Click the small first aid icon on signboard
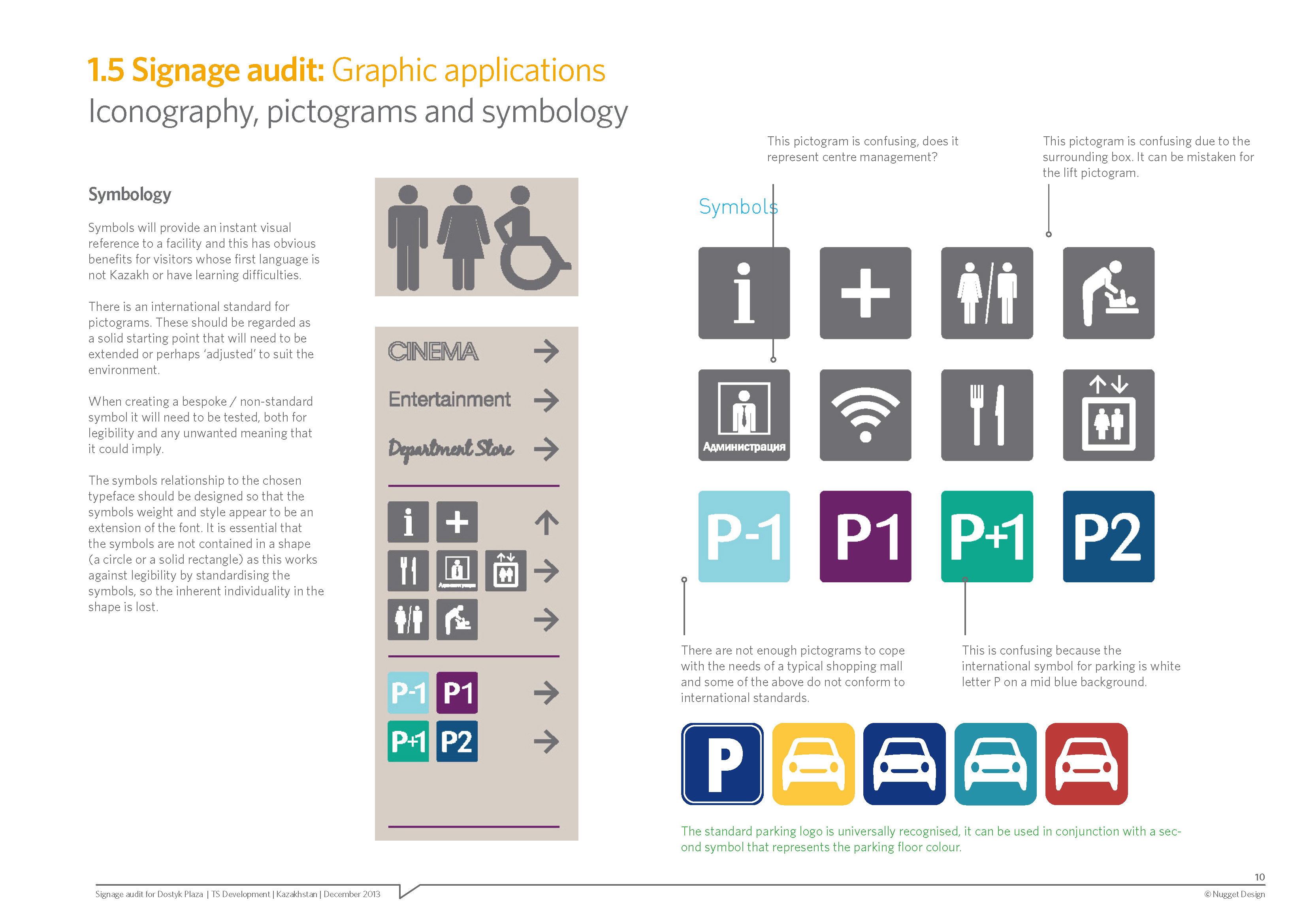This screenshot has width=1307, height=924. (456, 522)
